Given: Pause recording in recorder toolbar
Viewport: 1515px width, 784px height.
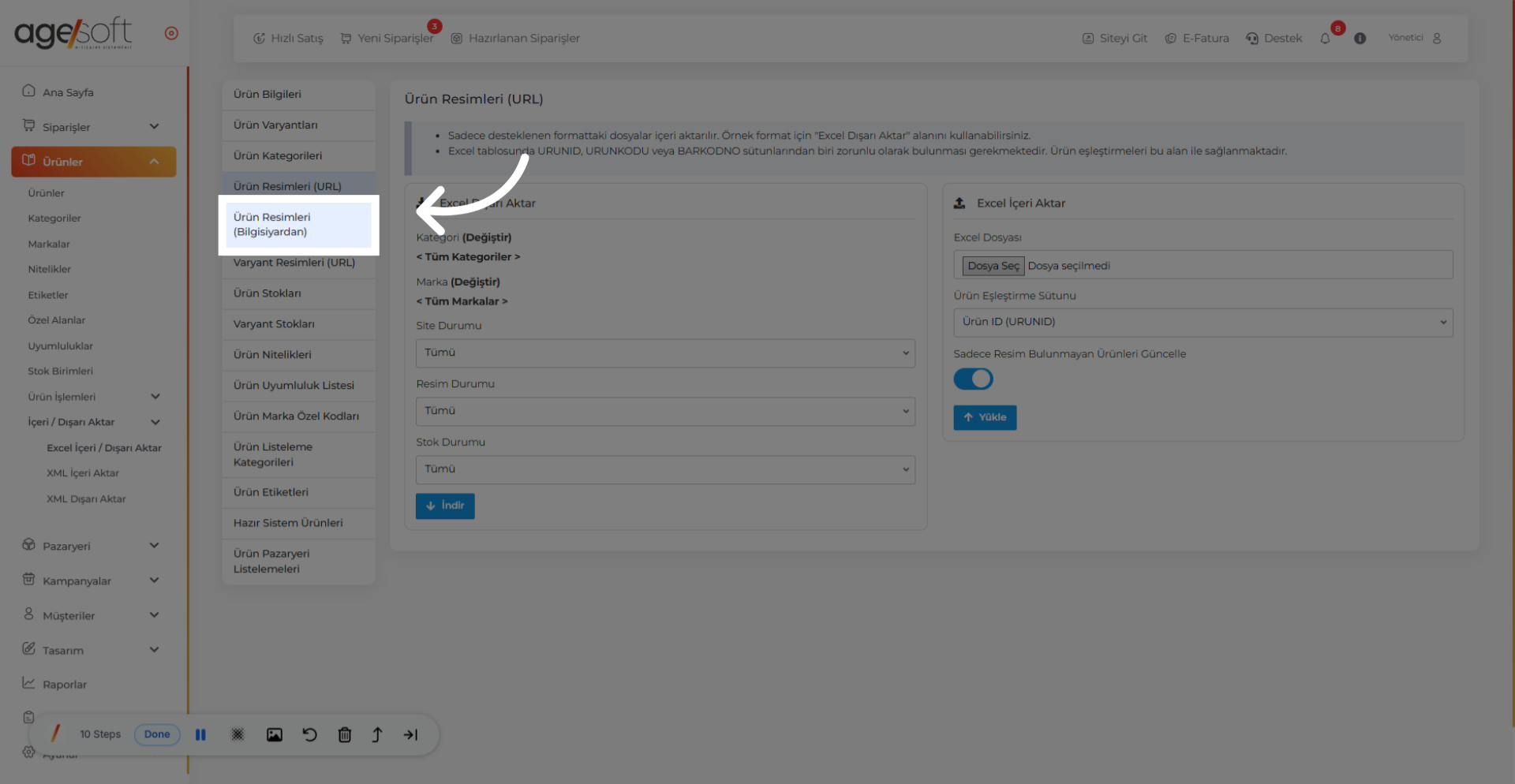Looking at the screenshot, I should (200, 734).
